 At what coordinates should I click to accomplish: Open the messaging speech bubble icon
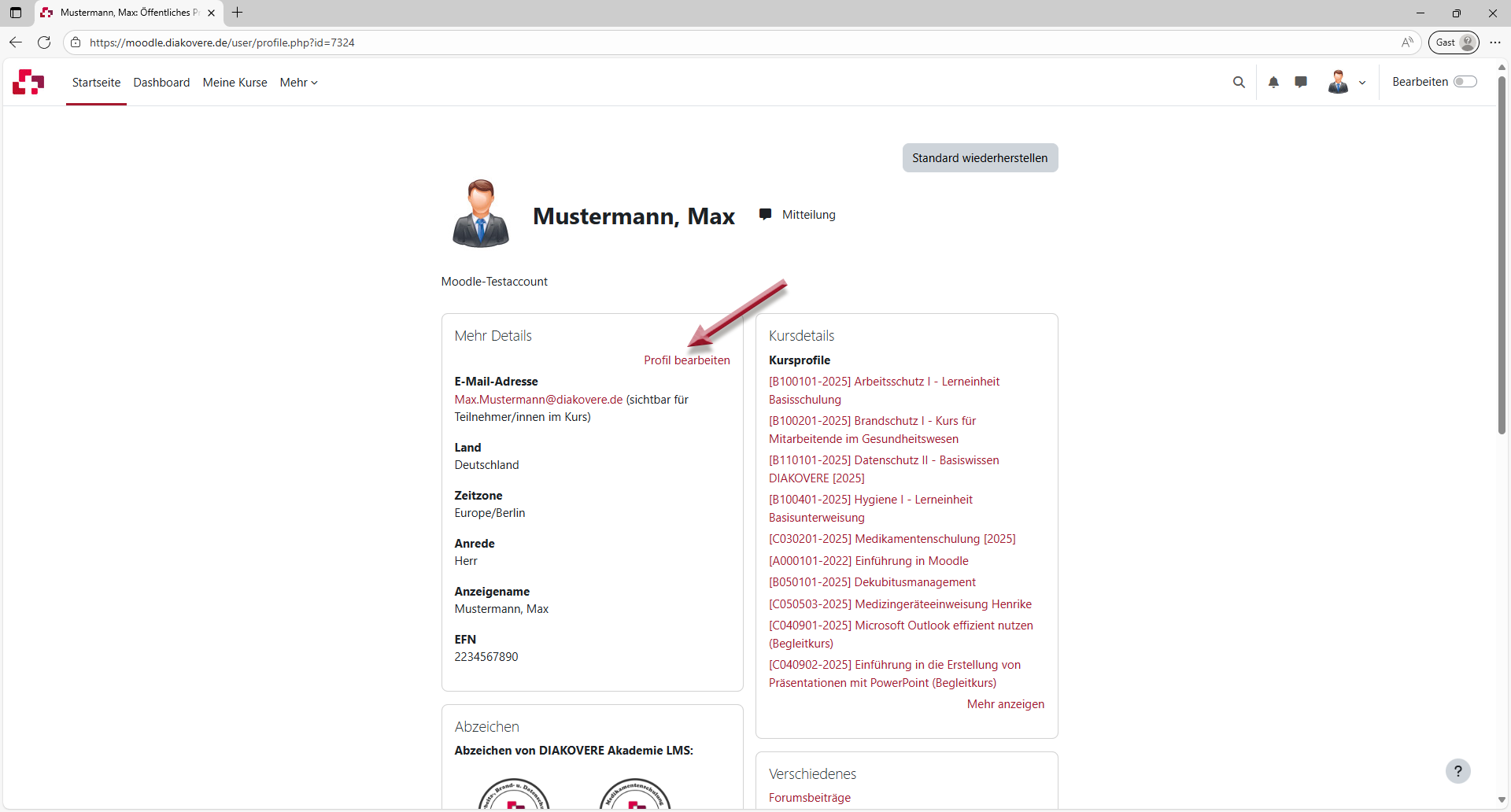click(x=1301, y=82)
